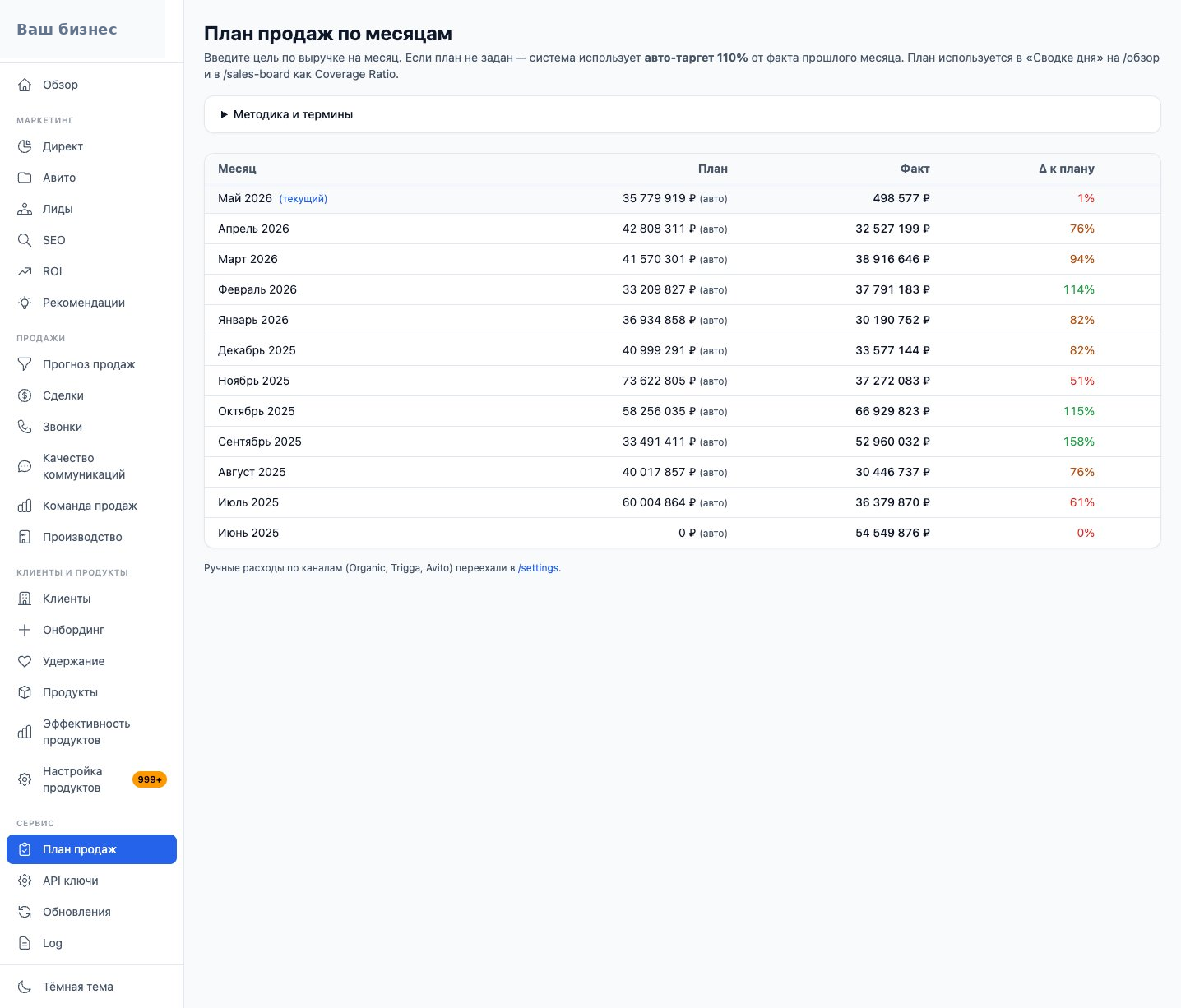Click the 61% delta for Июль 2025
Screen dimensions: 1181x1008
(1081, 502)
